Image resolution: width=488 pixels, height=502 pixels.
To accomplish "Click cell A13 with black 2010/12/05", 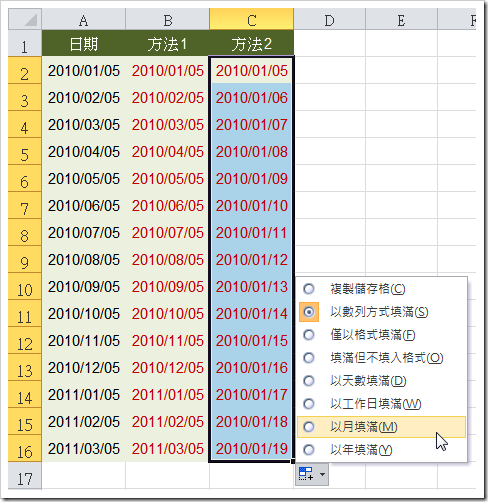I will [84, 367].
